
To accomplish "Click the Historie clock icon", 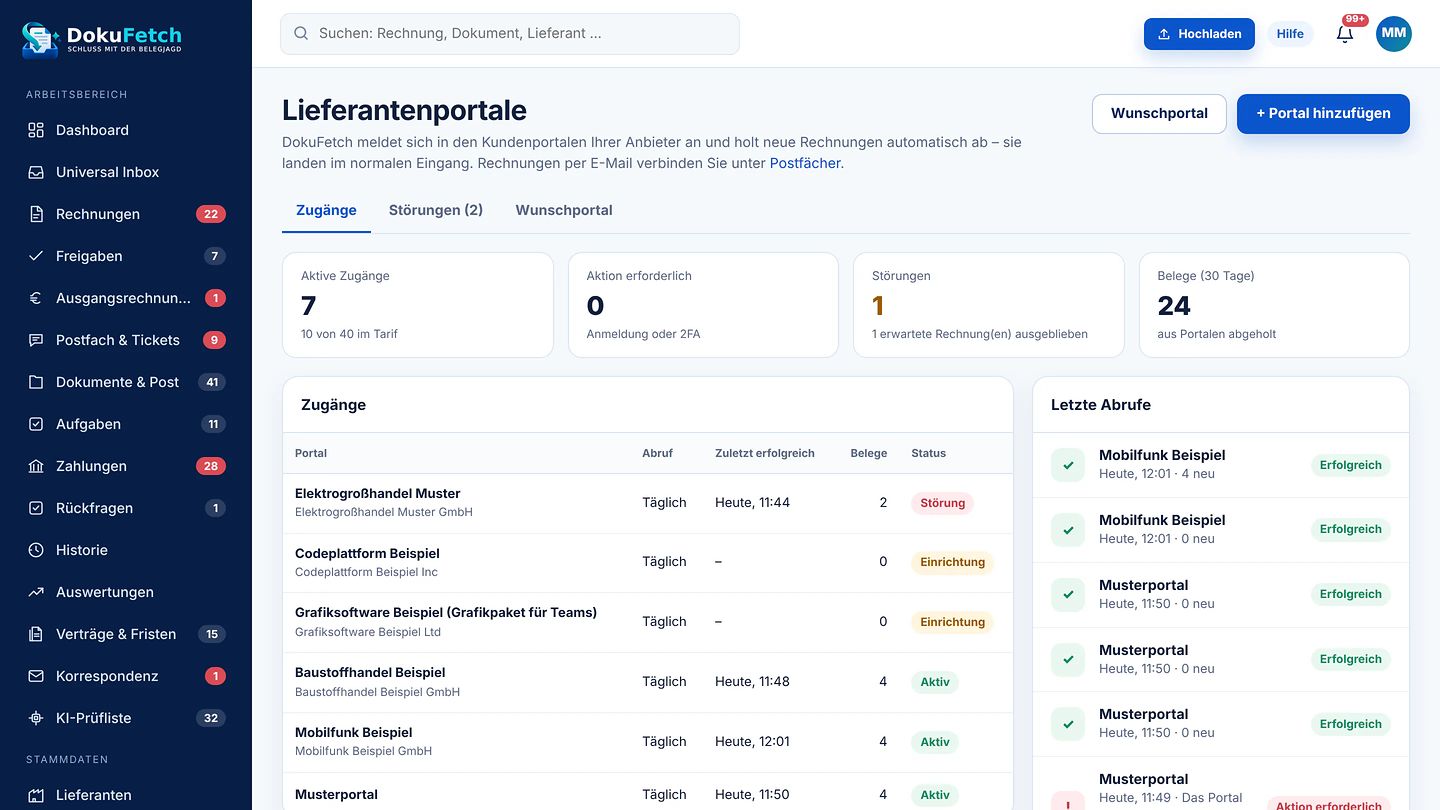I will (36, 550).
